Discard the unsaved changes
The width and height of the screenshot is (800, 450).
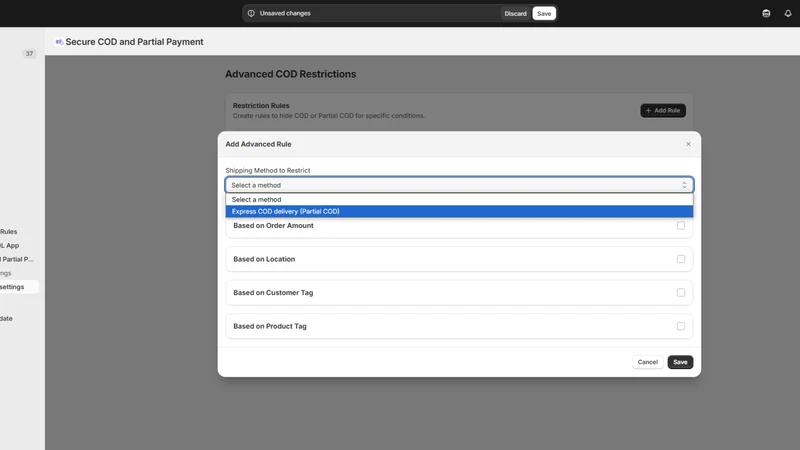click(515, 13)
